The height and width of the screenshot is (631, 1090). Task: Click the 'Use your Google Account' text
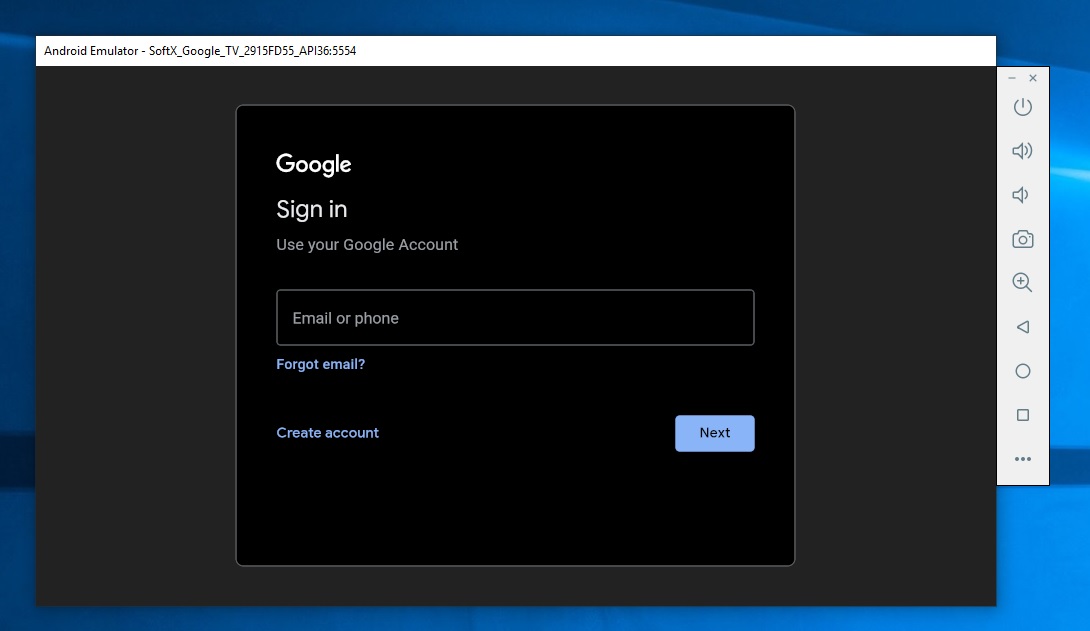[x=367, y=245]
